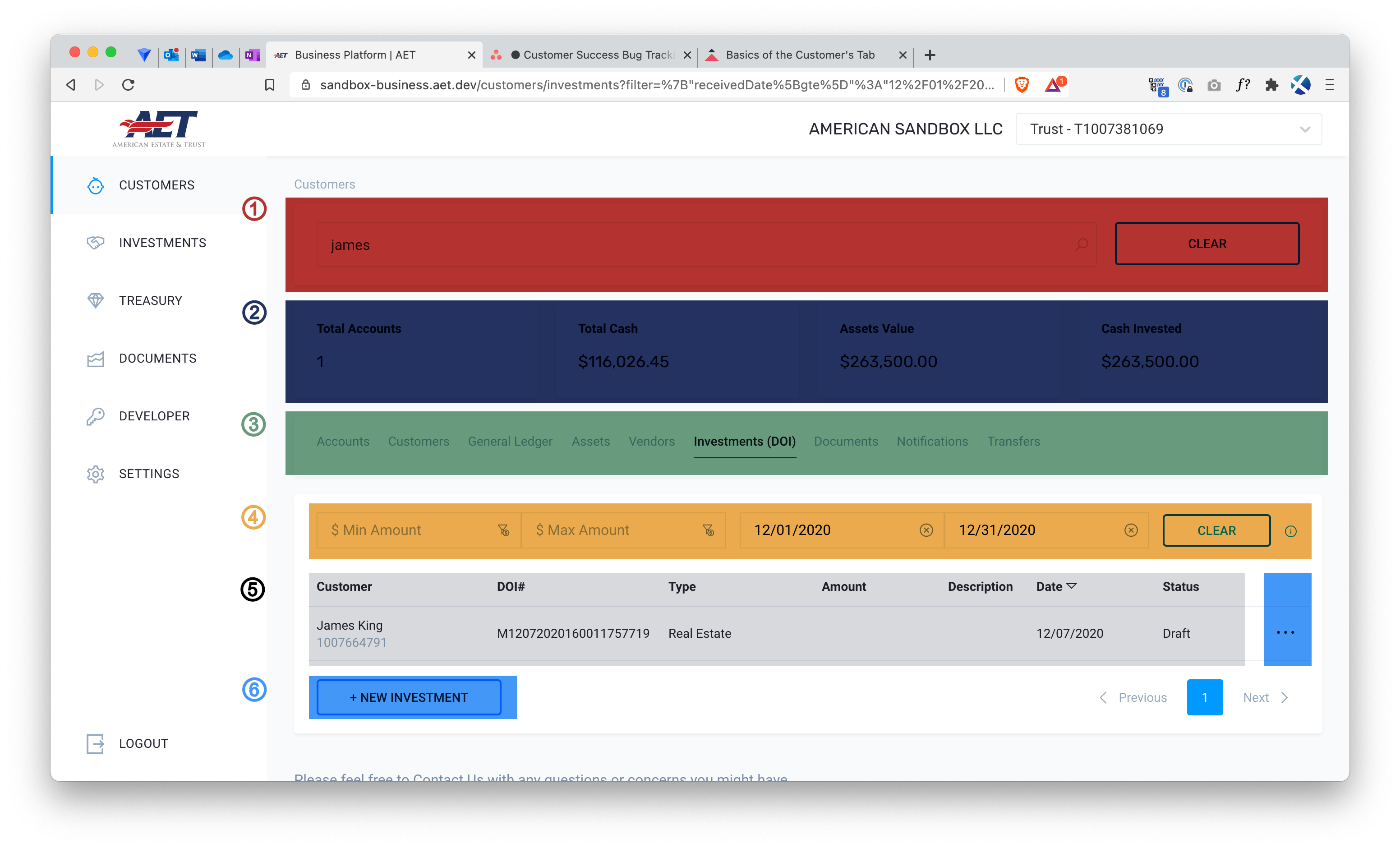
Task: Click the info icon next to filter Clear
Action: pos(1290,531)
